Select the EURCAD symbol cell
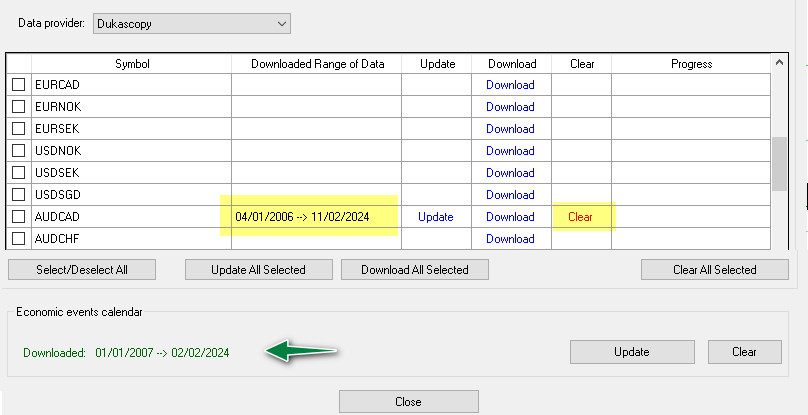Image resolution: width=808 pixels, height=415 pixels. (131, 85)
